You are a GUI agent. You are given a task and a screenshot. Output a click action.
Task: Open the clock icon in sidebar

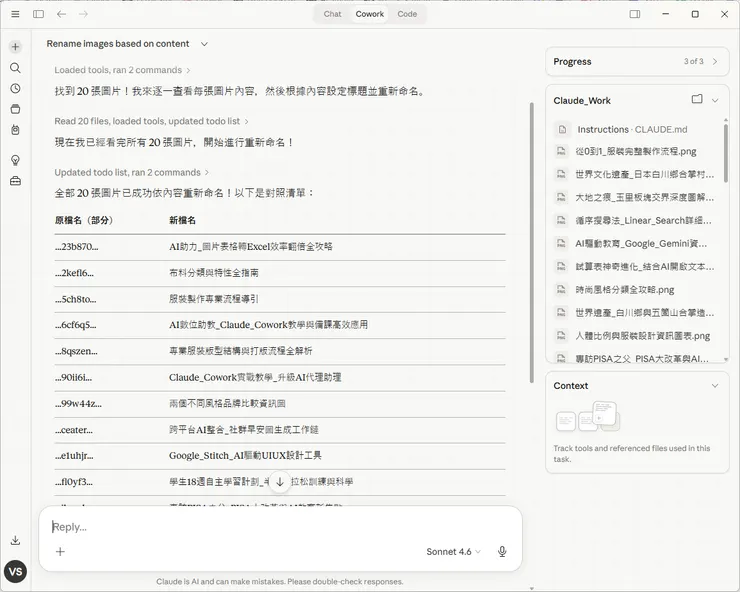15,88
